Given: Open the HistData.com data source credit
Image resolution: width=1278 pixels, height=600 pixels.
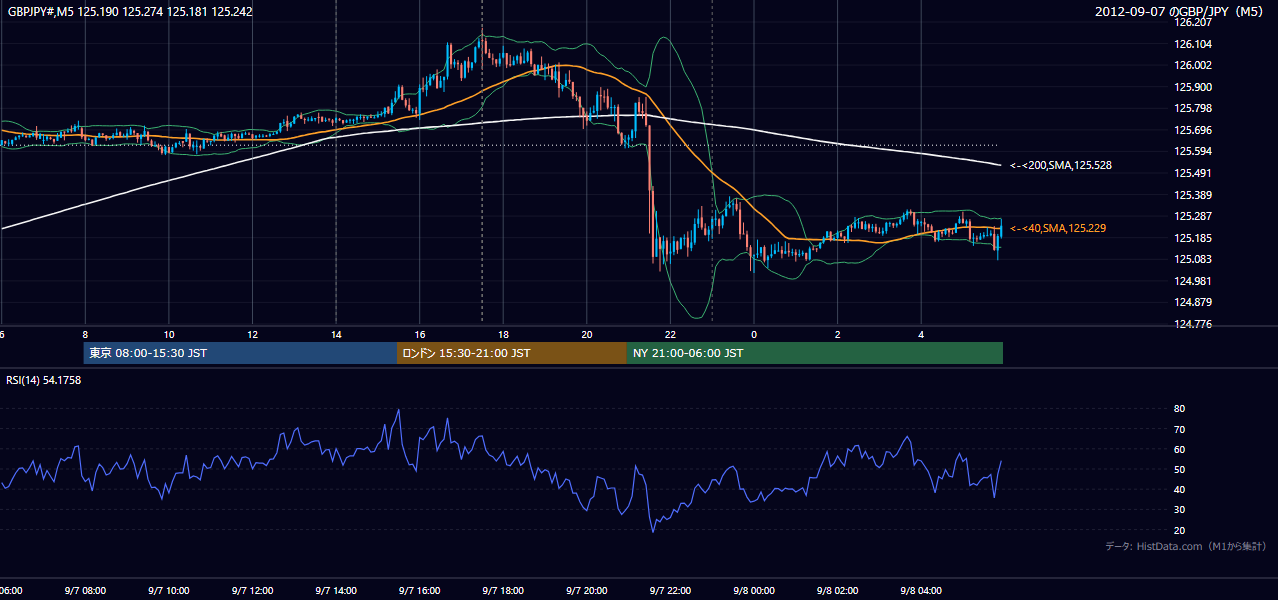Looking at the screenshot, I should pyautogui.click(x=1186, y=546).
